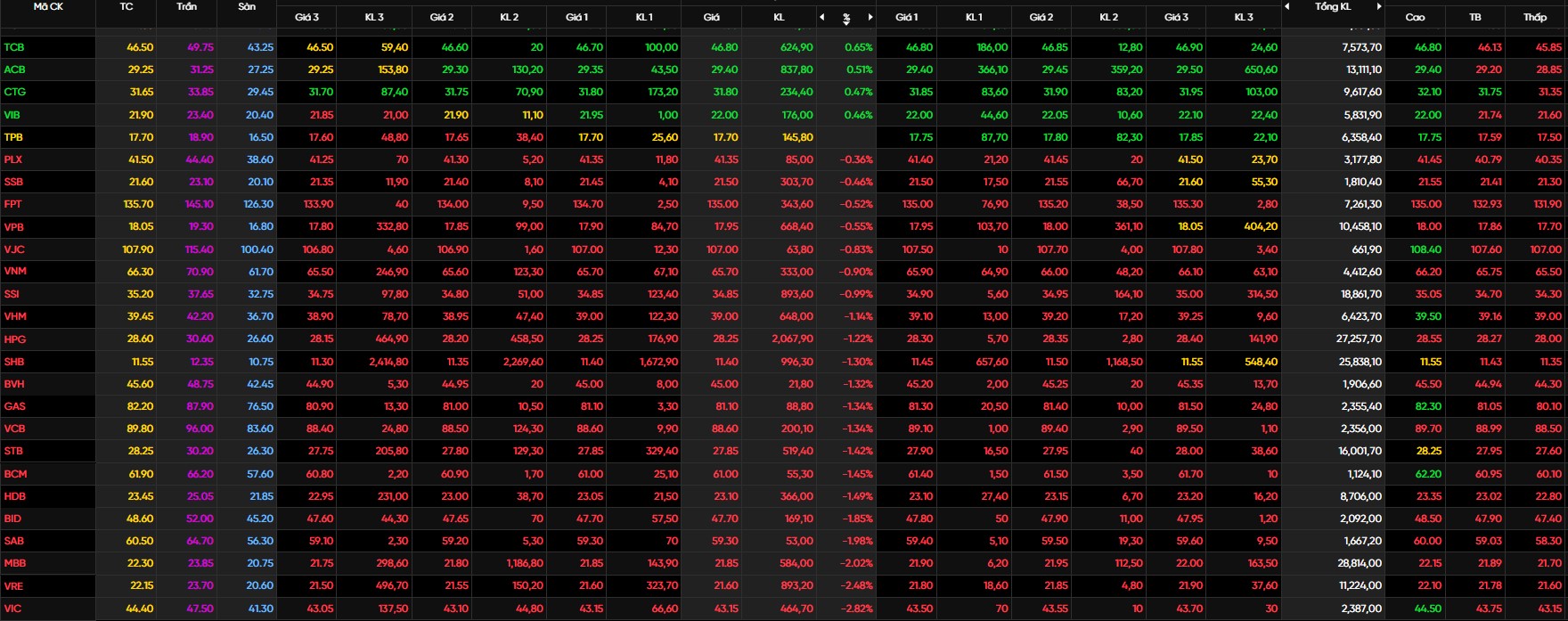Screen dimensions: 1568x621
Task: Open the VNM ticker
Action: coord(14,272)
